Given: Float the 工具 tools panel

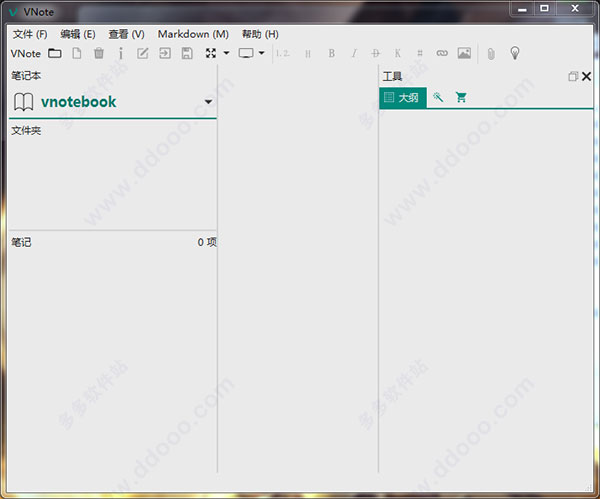Looking at the screenshot, I should click(x=573, y=77).
